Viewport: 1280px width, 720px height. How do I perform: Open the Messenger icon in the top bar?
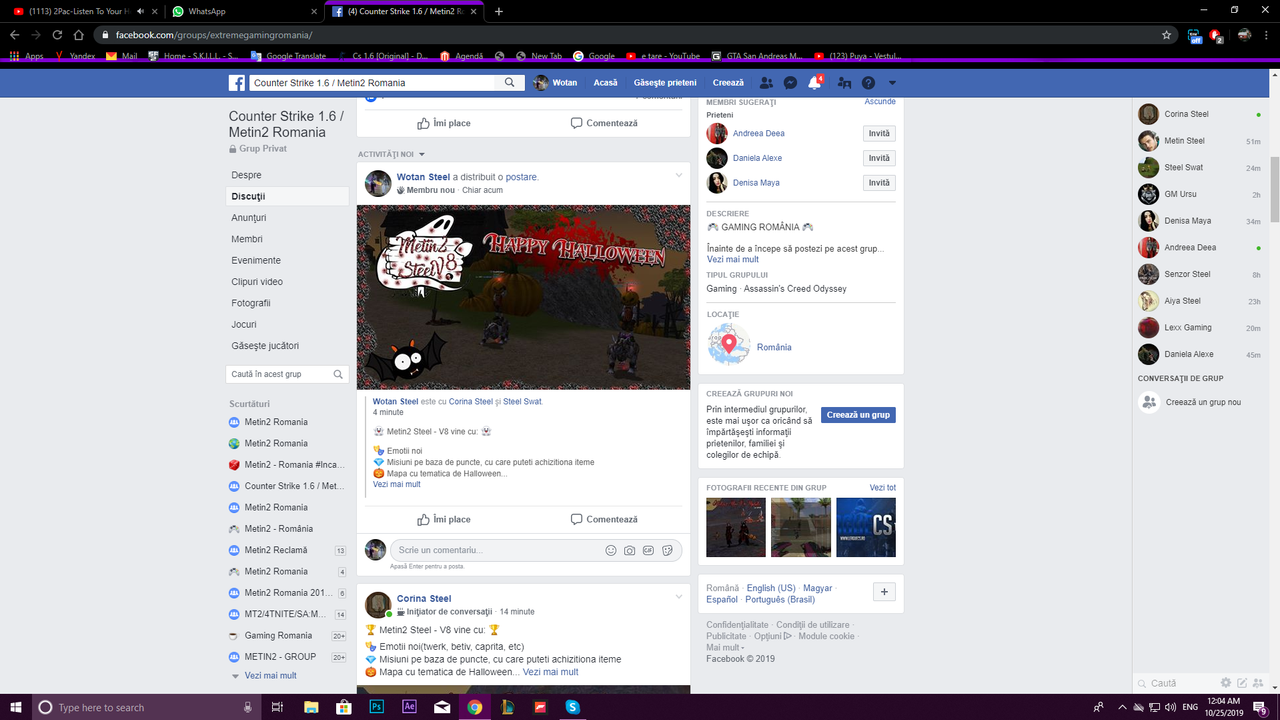[x=790, y=82]
